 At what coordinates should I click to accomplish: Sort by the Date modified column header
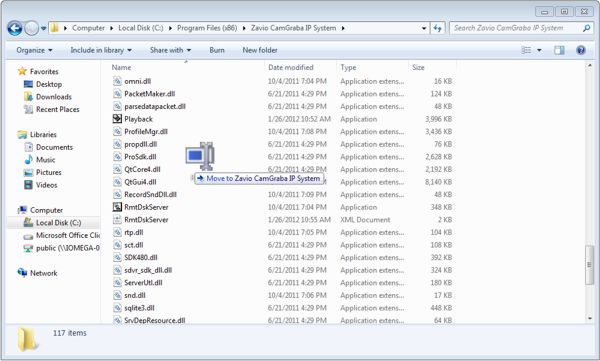[x=290, y=67]
